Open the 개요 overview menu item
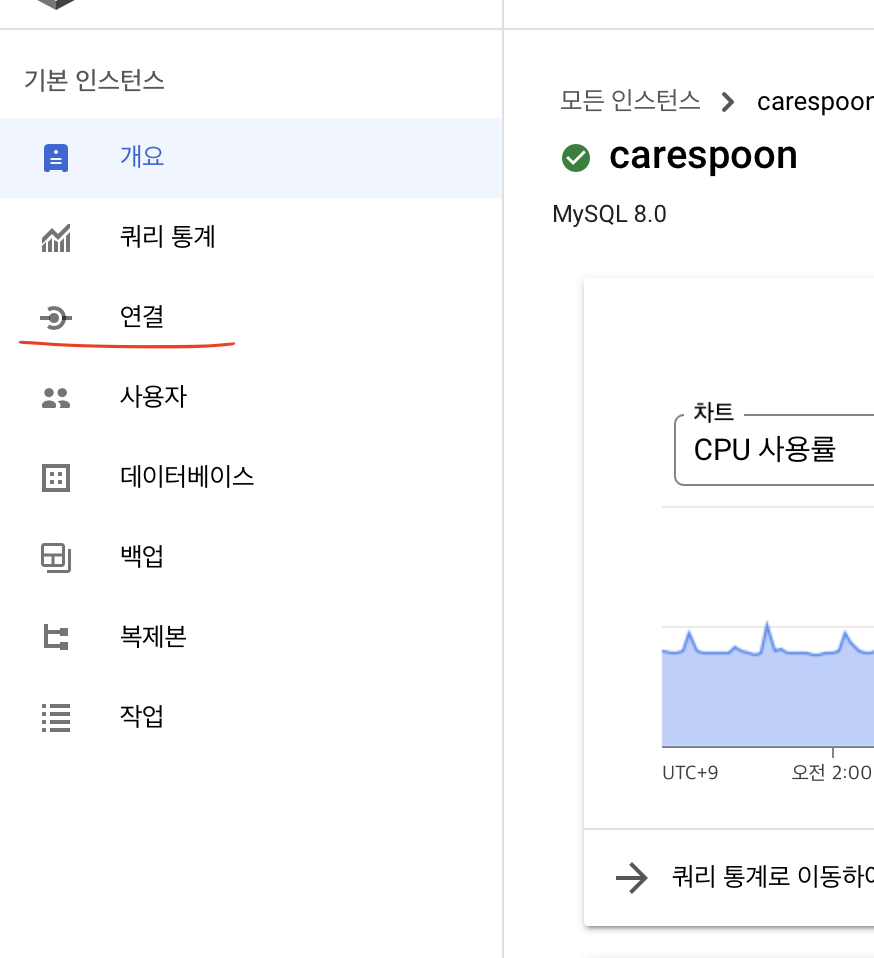The image size is (874, 958). (251, 158)
